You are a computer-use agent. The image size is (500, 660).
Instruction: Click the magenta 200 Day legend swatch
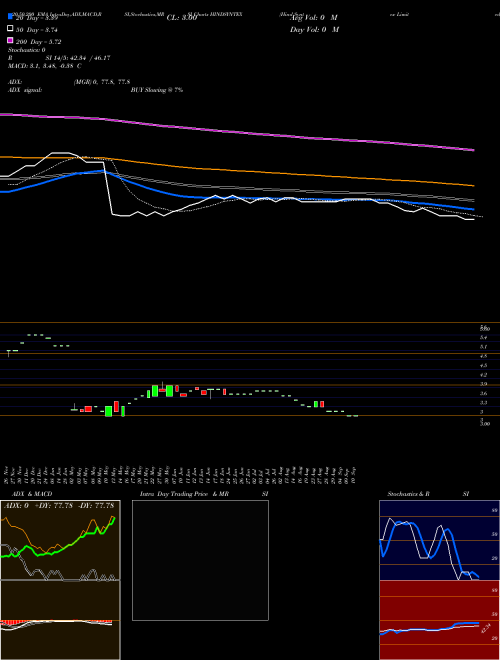(x=10, y=40)
